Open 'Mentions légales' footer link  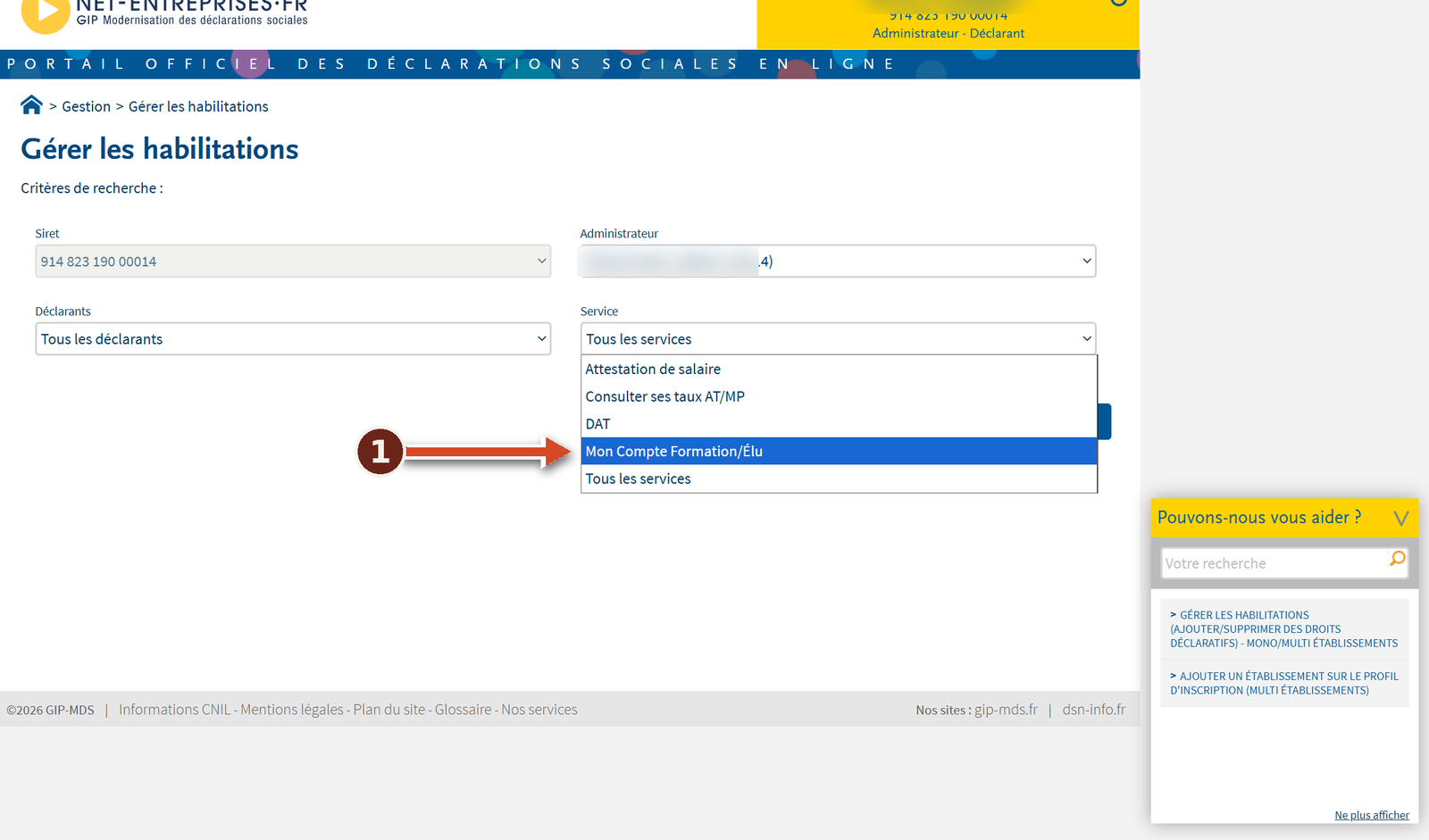(292, 710)
